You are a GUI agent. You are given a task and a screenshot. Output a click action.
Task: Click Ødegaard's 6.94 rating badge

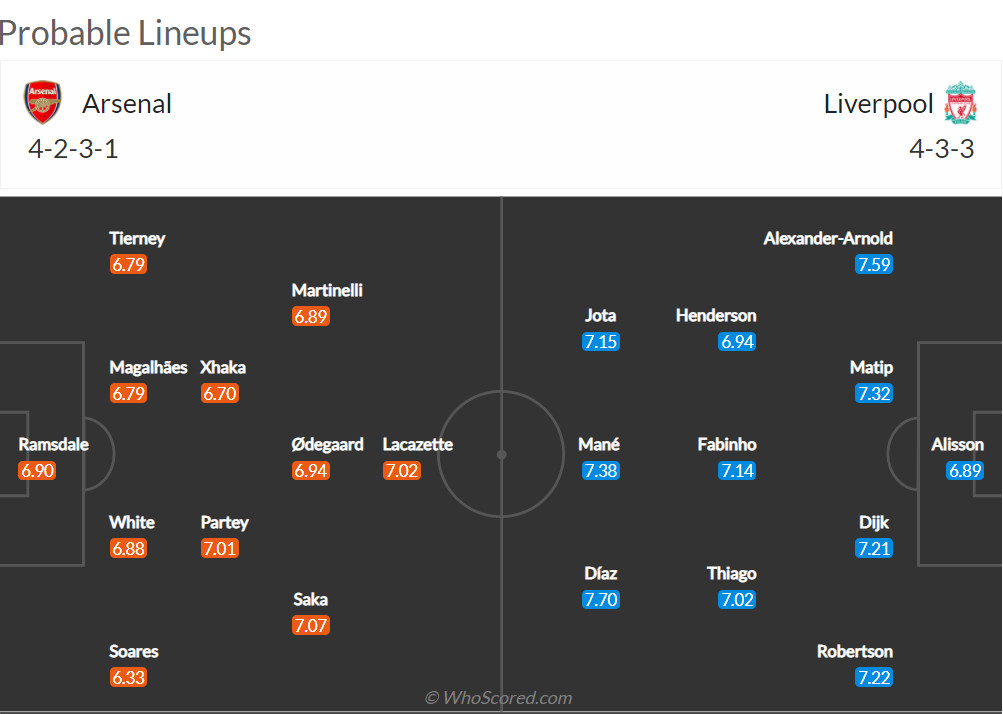311,470
